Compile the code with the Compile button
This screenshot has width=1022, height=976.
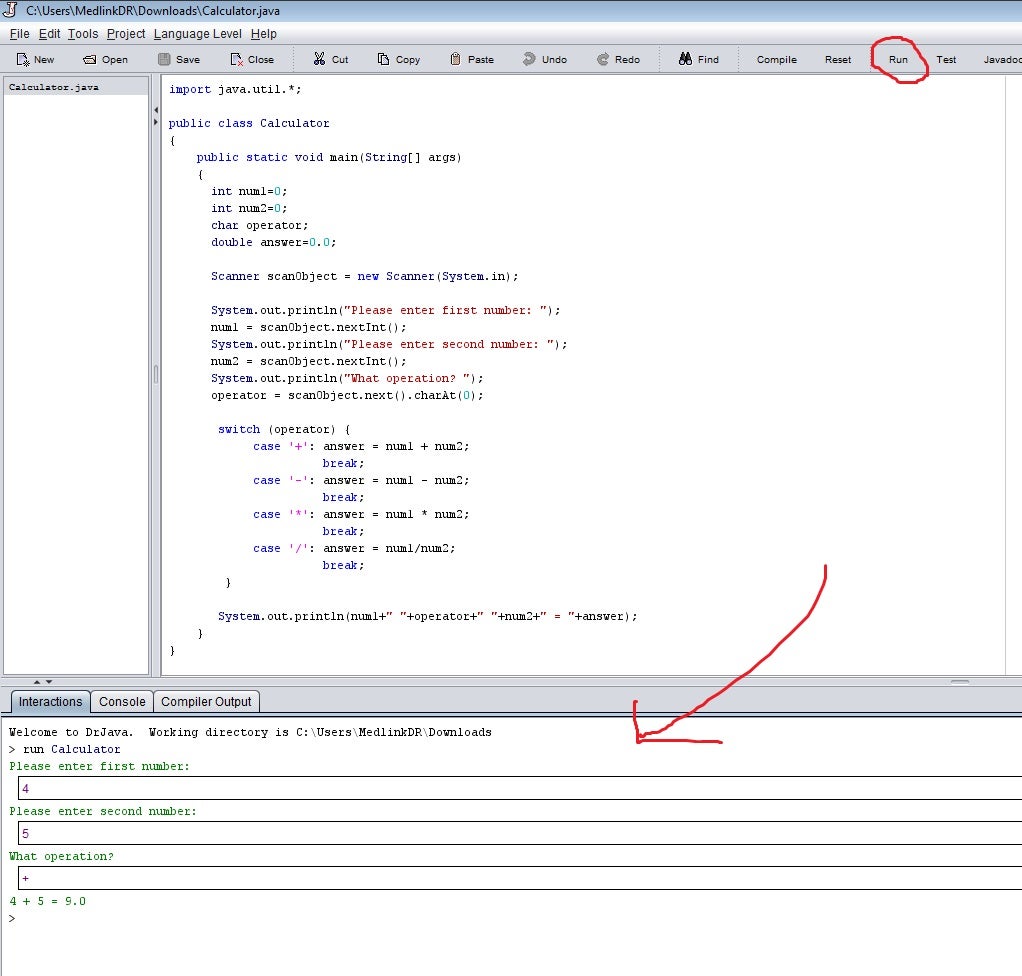pyautogui.click(x=776, y=59)
